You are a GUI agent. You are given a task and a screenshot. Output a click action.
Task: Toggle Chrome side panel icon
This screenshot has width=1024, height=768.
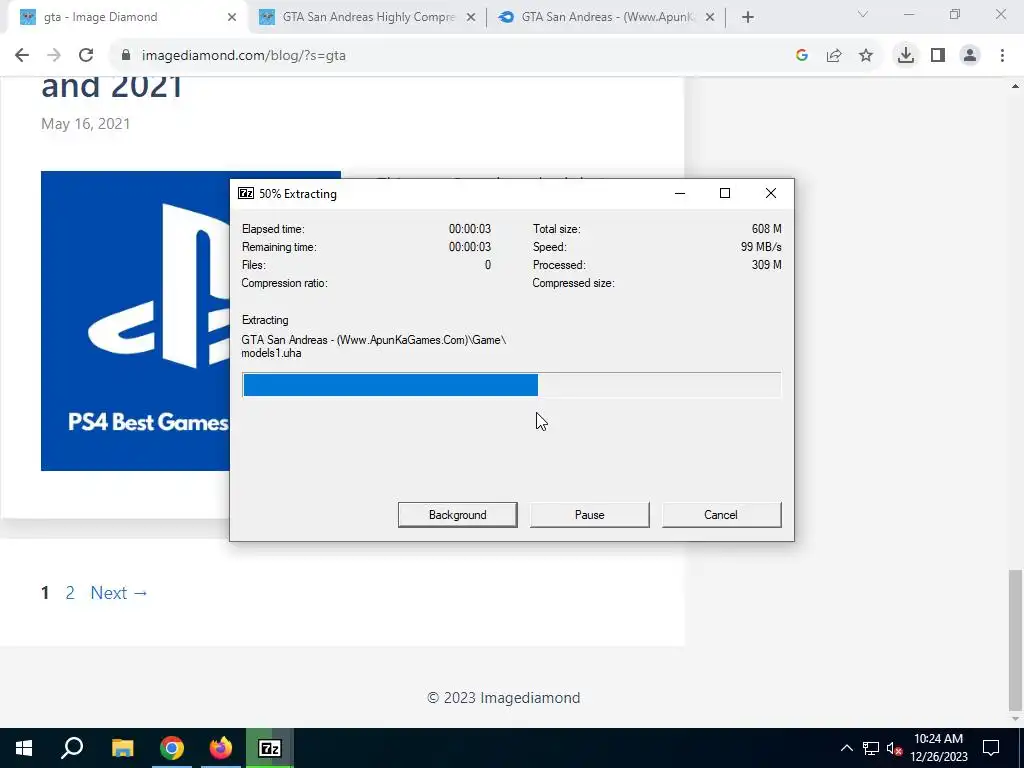point(938,56)
